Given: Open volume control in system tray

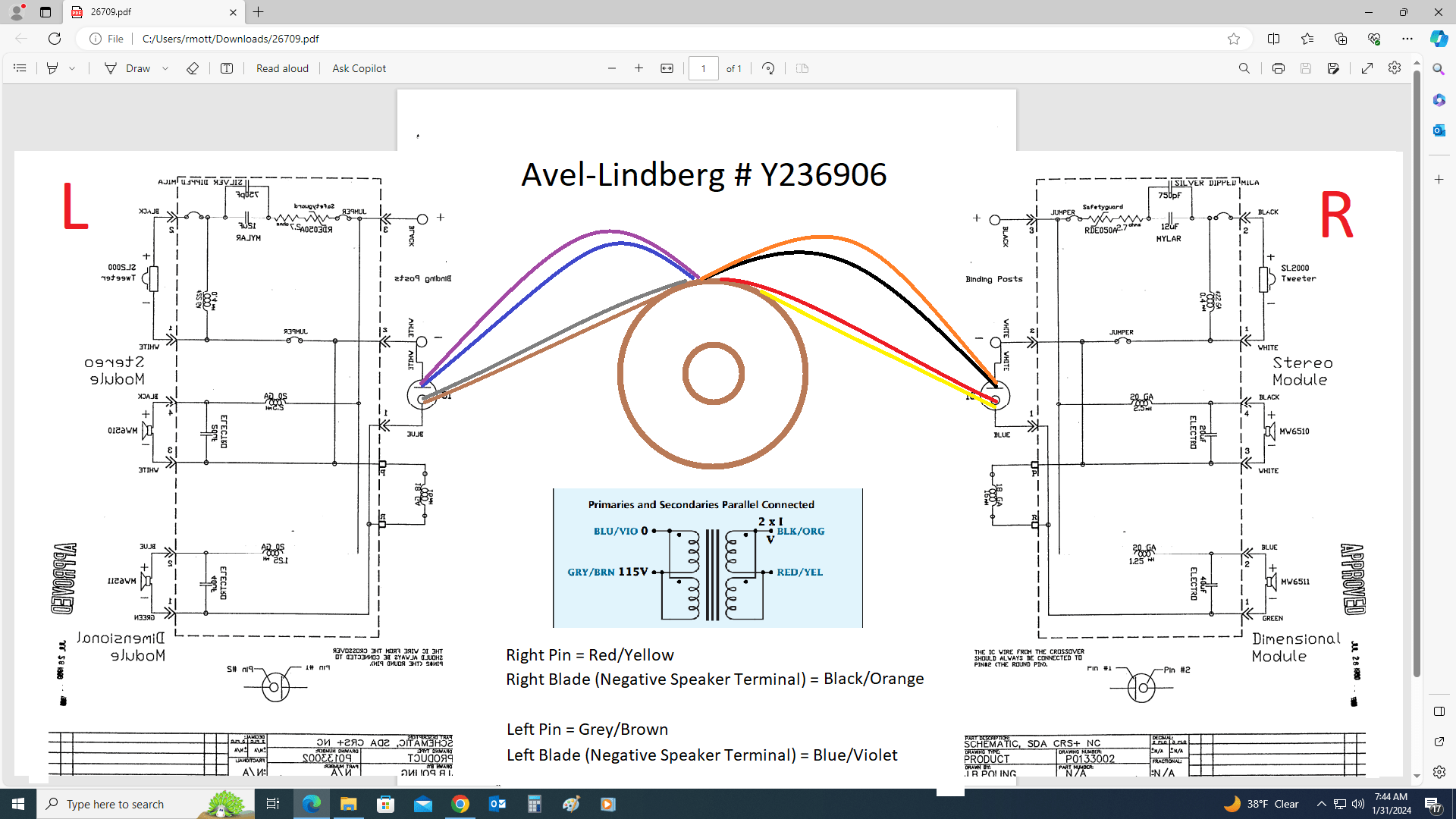Looking at the screenshot, I should [x=1357, y=804].
